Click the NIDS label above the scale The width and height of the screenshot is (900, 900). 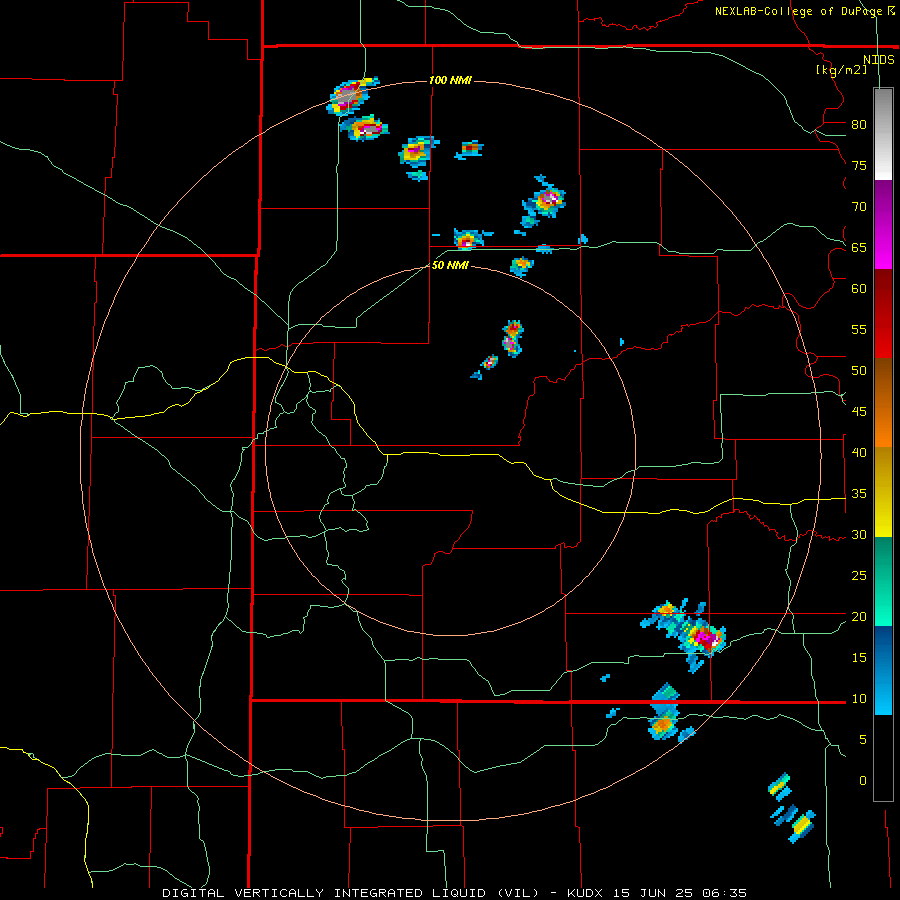pyautogui.click(x=879, y=60)
